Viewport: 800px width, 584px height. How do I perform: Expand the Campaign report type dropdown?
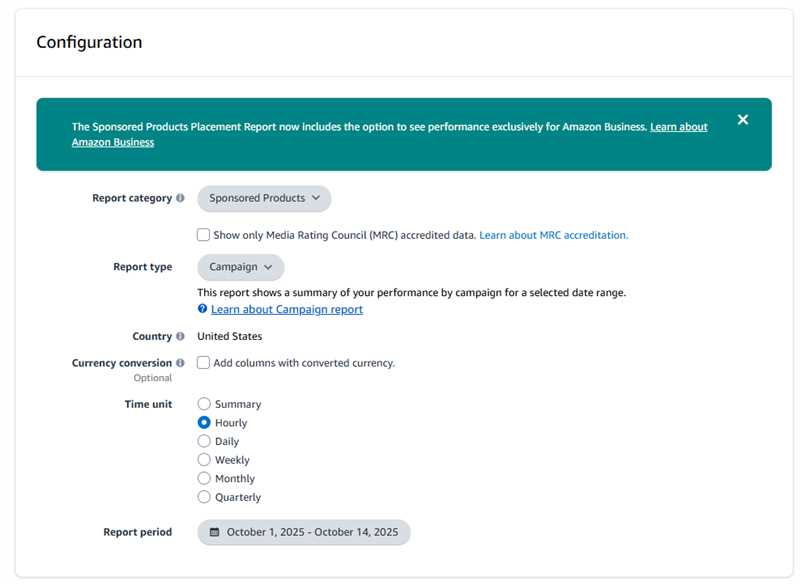pos(240,267)
